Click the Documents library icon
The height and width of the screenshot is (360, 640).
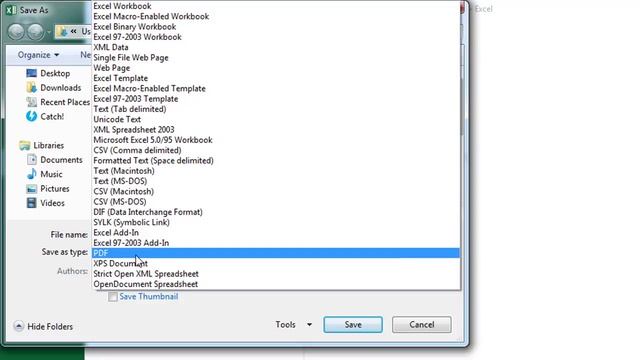pyautogui.click(x=31, y=160)
